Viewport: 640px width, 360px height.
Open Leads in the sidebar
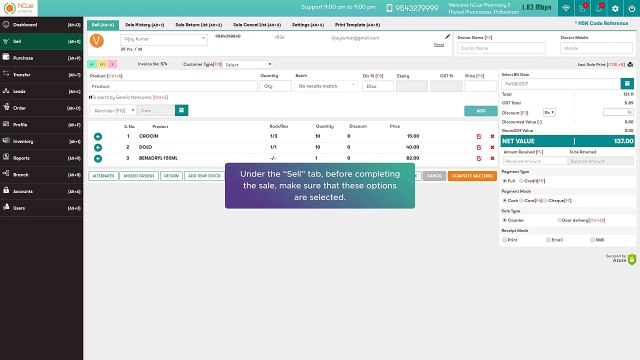tap(41, 91)
